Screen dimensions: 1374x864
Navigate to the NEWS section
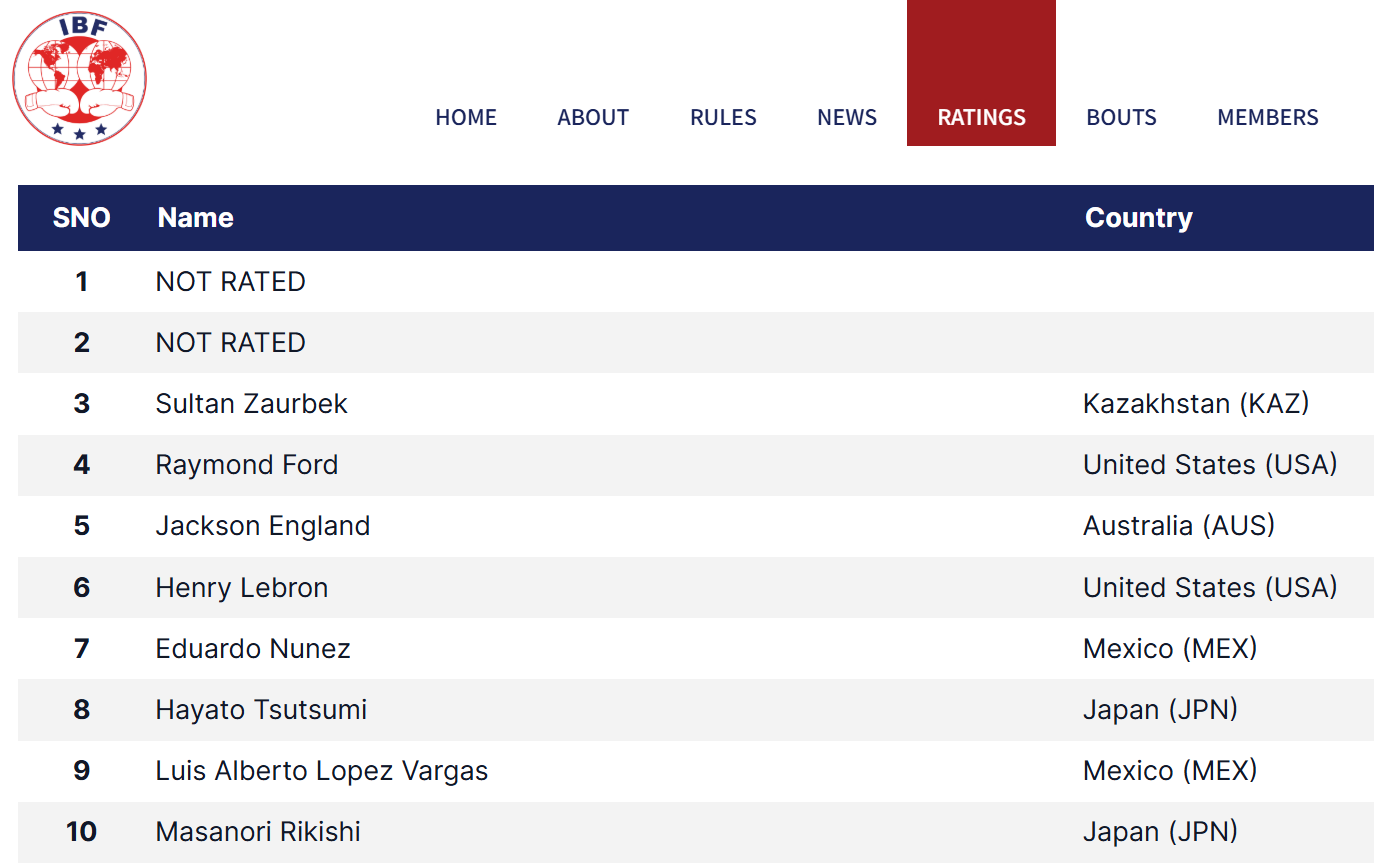click(x=847, y=117)
